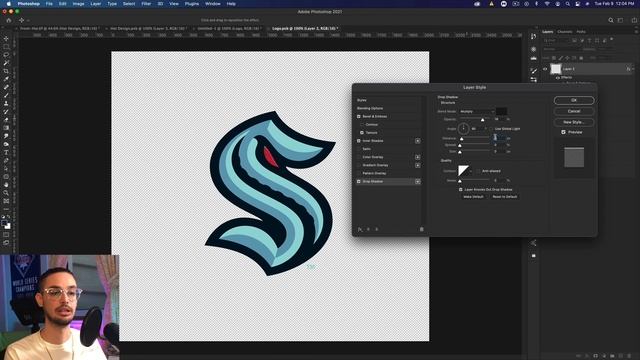Screen dimensions: 640x360
Task: Select the Brush tool
Action: tap(6, 95)
